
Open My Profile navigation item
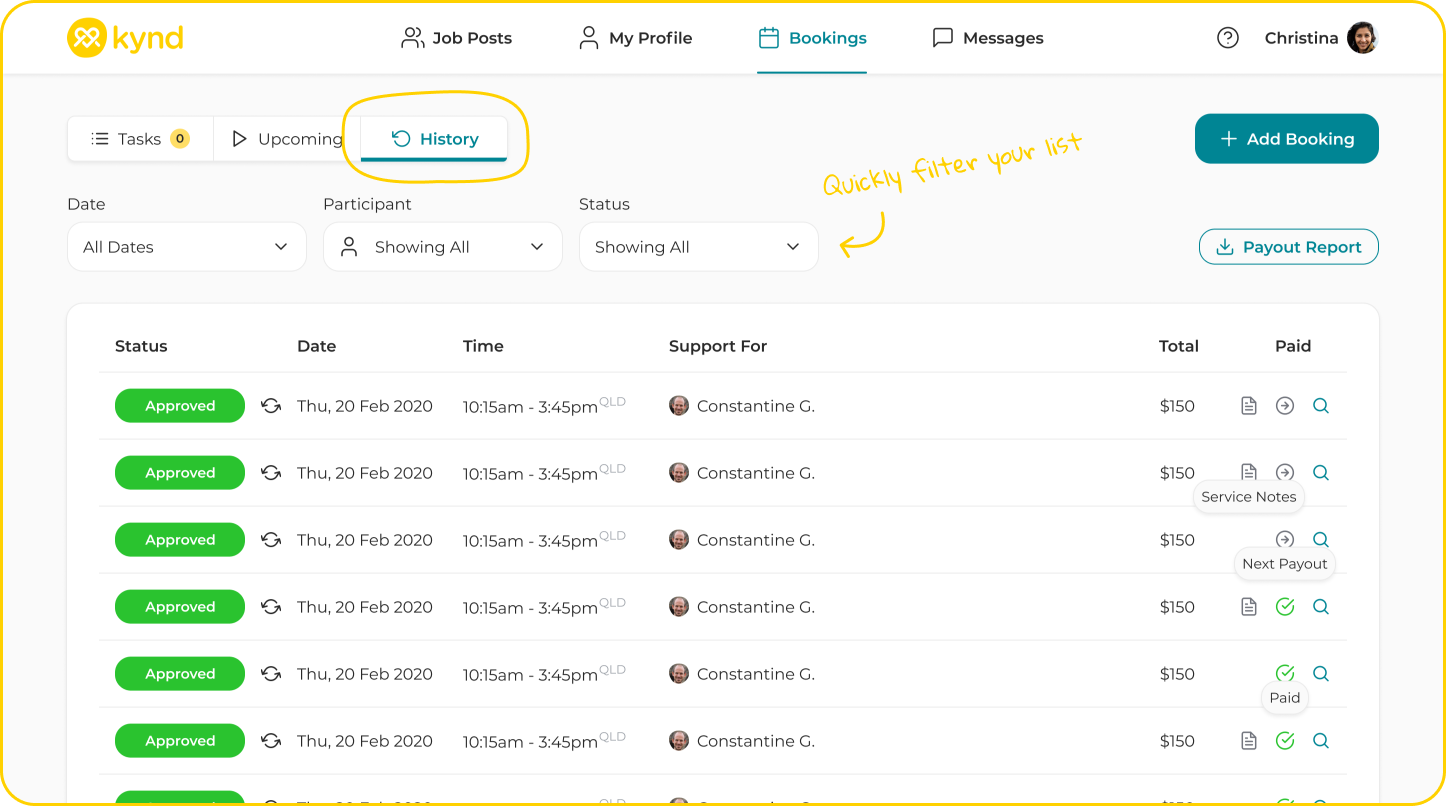point(635,38)
